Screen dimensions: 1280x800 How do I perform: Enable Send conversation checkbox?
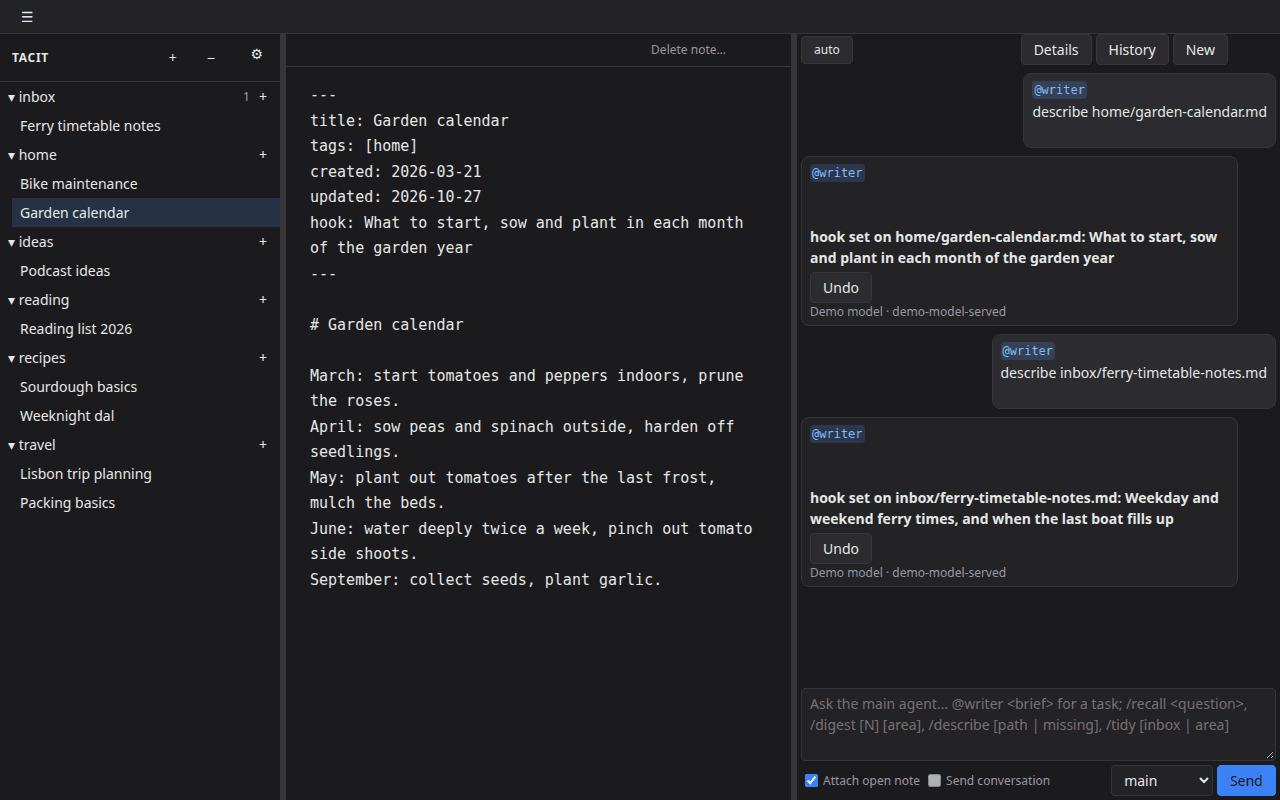point(934,781)
